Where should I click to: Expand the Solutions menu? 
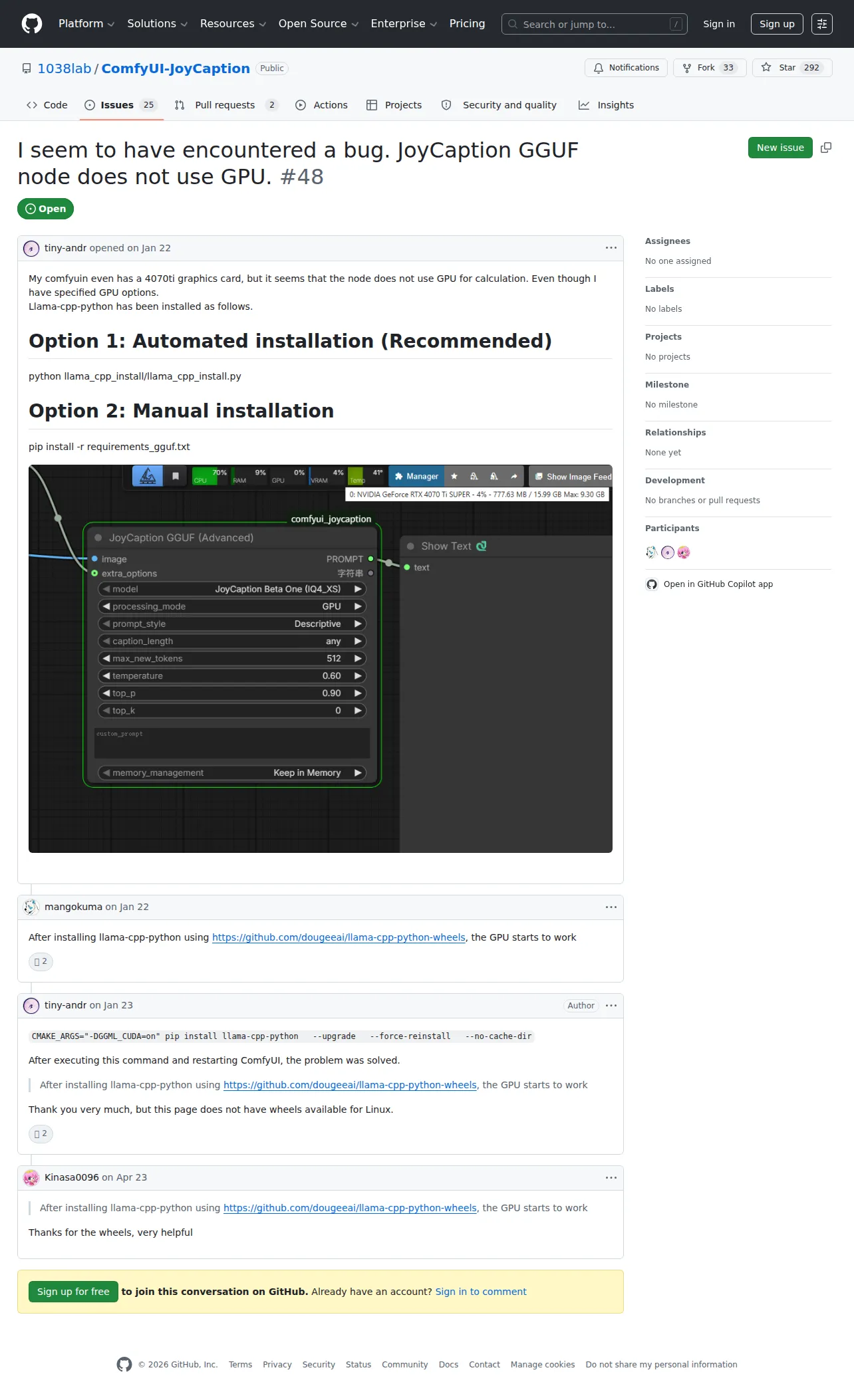click(158, 24)
